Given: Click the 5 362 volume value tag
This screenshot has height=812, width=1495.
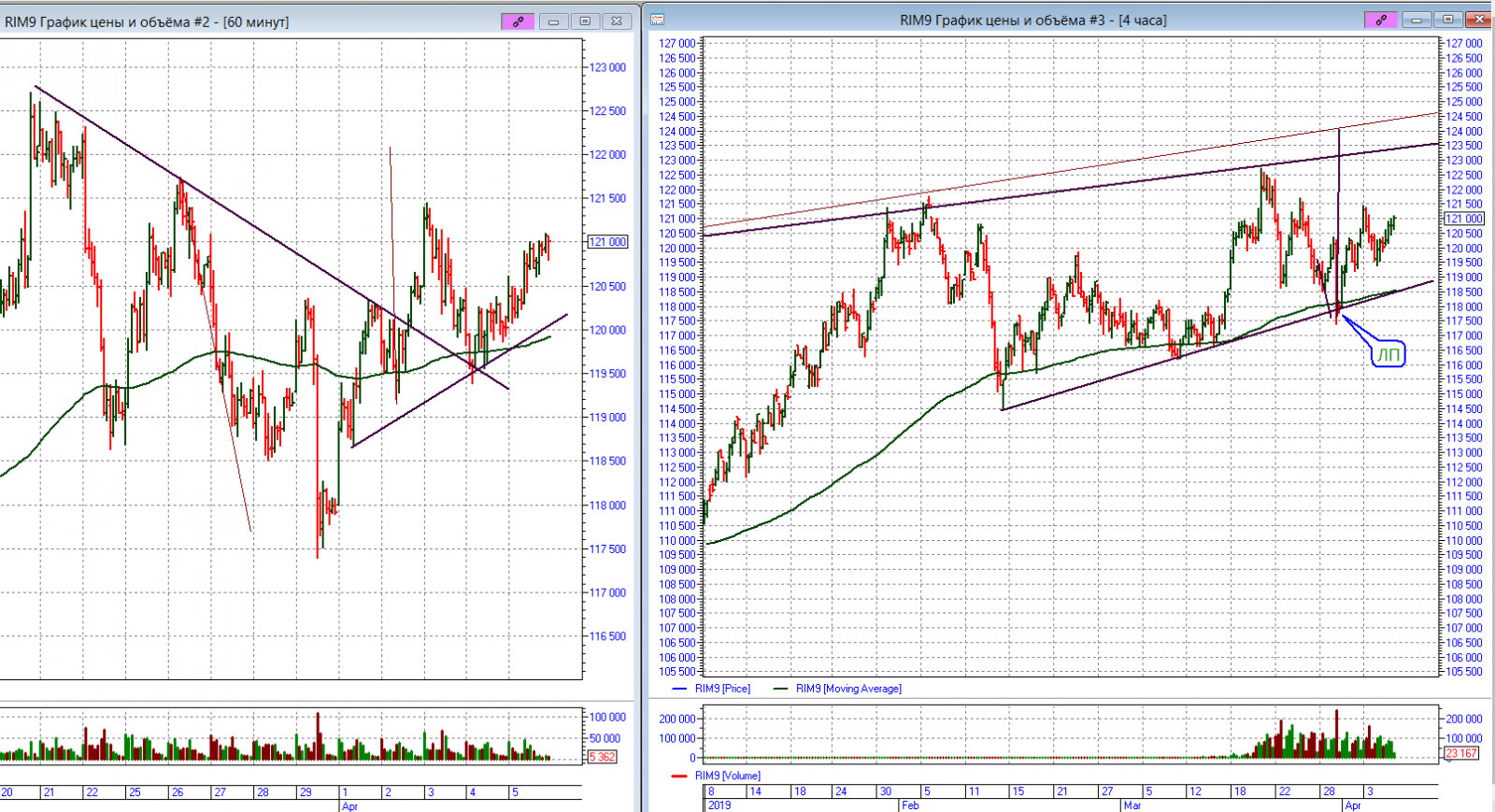Looking at the screenshot, I should [603, 757].
